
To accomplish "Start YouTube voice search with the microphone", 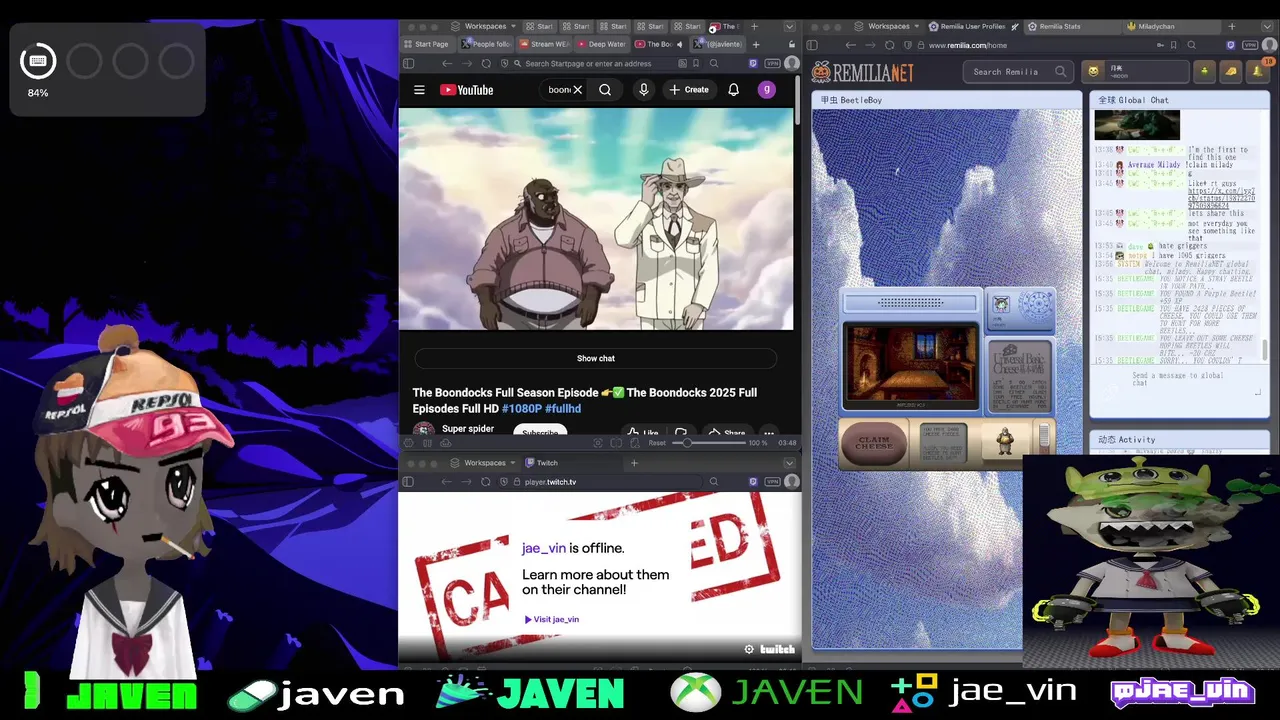I will pyautogui.click(x=643, y=90).
